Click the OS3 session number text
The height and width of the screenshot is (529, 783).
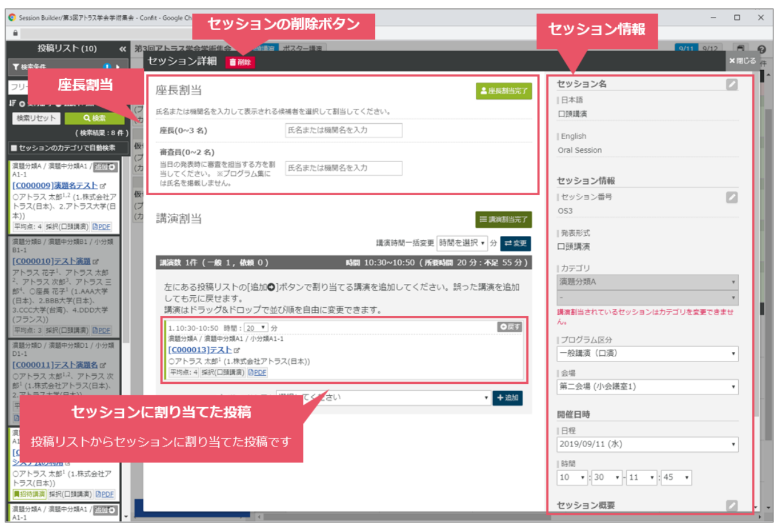coord(565,211)
